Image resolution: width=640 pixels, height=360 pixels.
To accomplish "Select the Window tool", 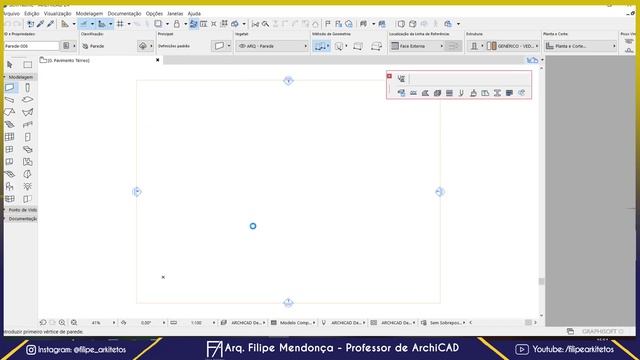I will tap(10, 149).
